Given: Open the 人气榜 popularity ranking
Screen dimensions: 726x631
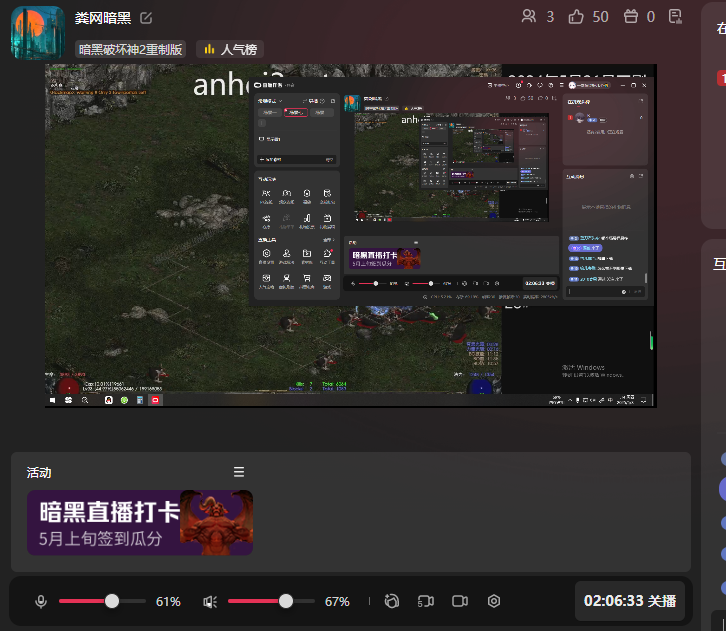Looking at the screenshot, I should click(x=230, y=49).
